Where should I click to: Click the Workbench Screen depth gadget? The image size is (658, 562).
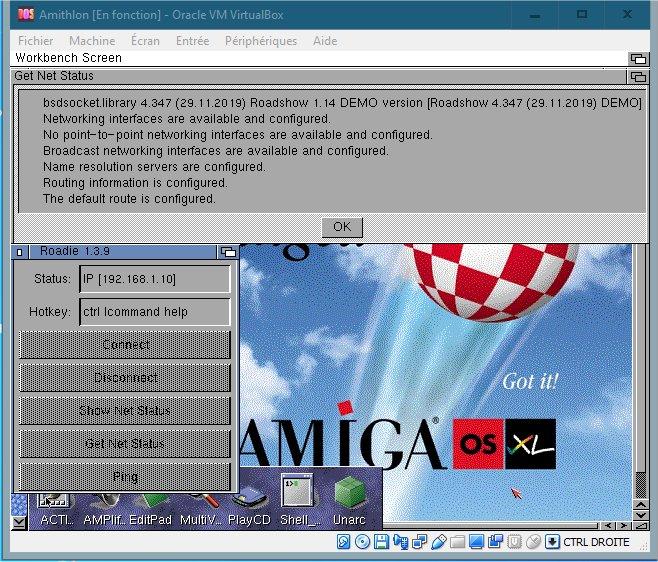click(x=638, y=59)
